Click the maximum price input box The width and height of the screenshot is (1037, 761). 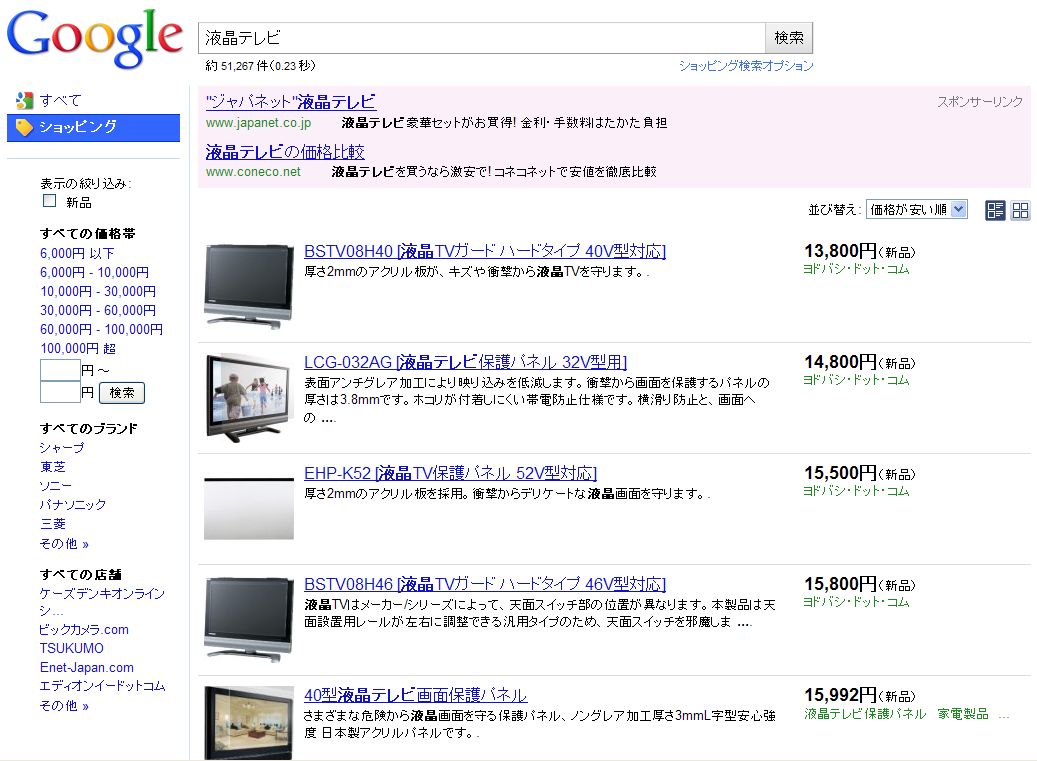(x=60, y=392)
